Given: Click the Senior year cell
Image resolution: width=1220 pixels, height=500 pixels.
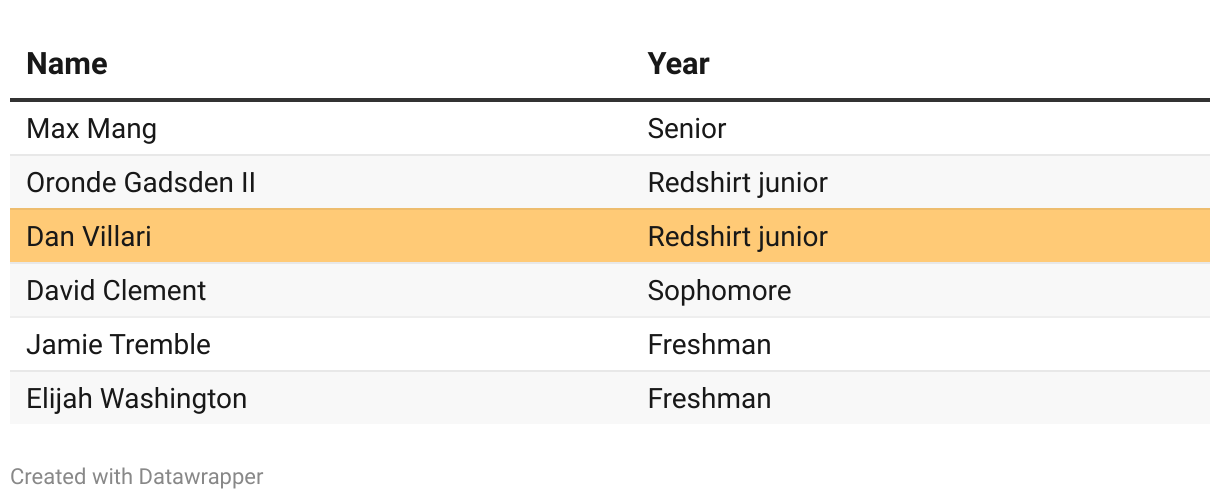Looking at the screenshot, I should pyautogui.click(x=686, y=129).
